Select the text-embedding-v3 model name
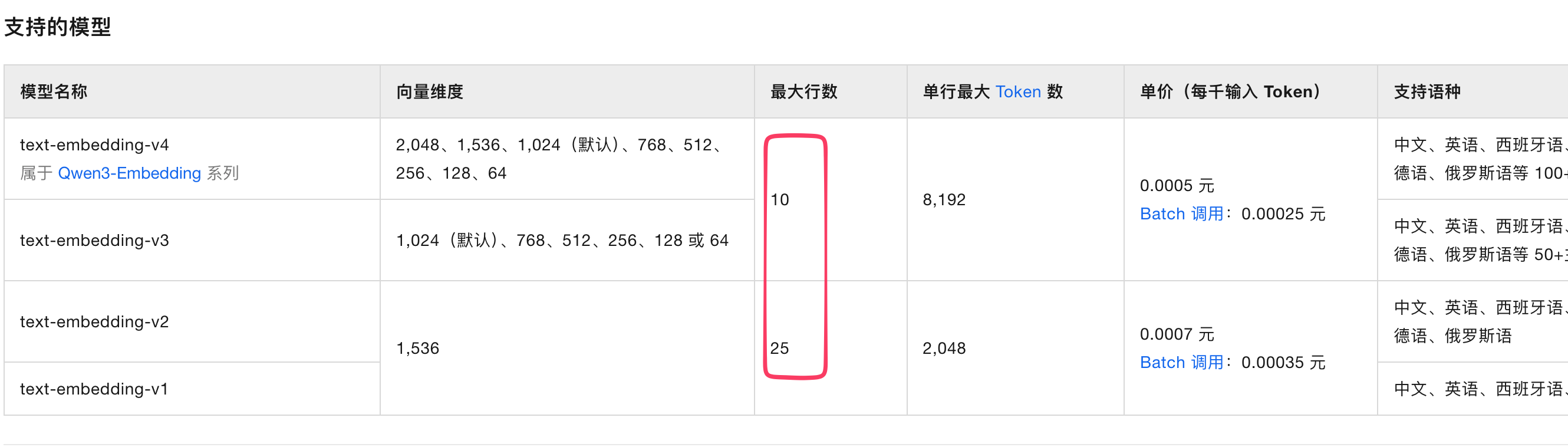 pyautogui.click(x=94, y=241)
